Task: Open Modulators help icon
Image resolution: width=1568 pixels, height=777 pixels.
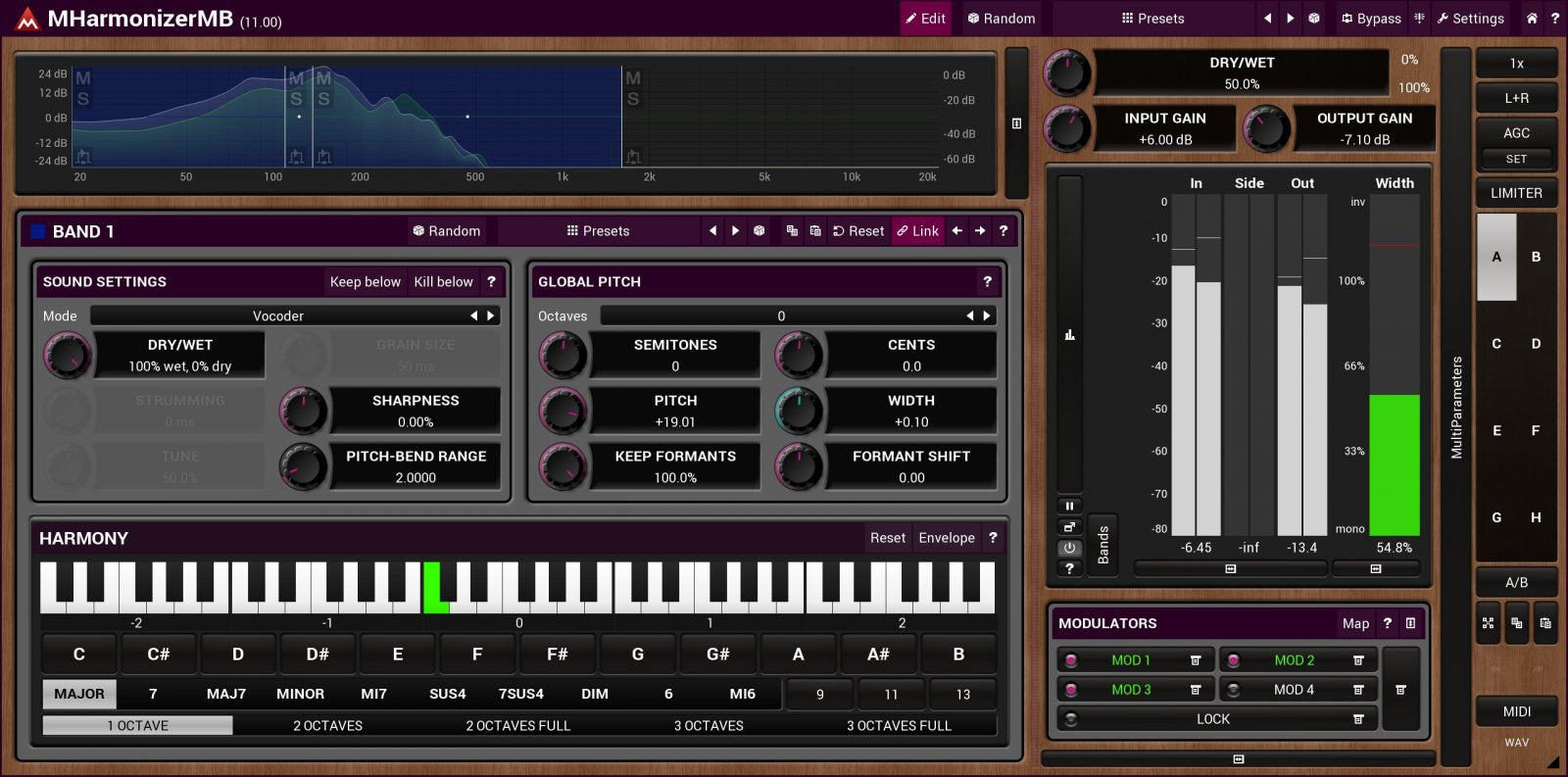Action: tap(1387, 623)
